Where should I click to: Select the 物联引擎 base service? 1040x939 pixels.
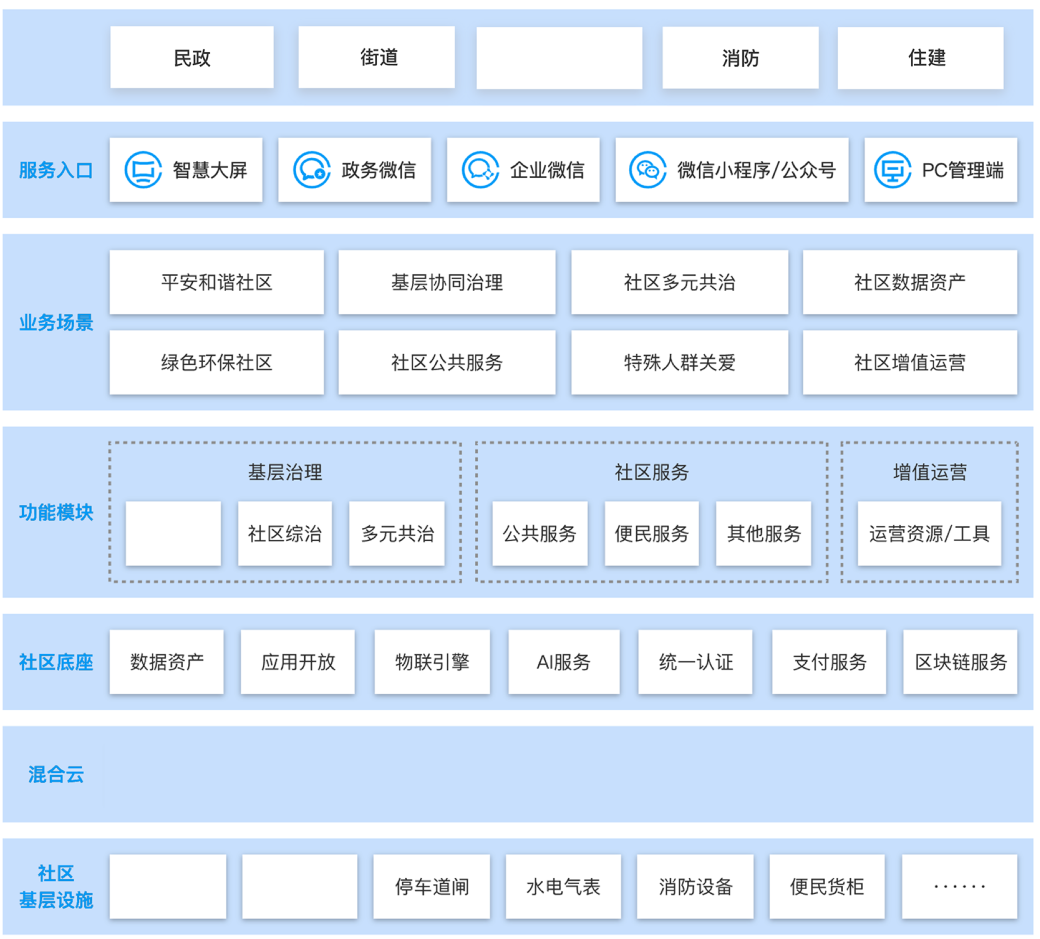[x=432, y=662]
